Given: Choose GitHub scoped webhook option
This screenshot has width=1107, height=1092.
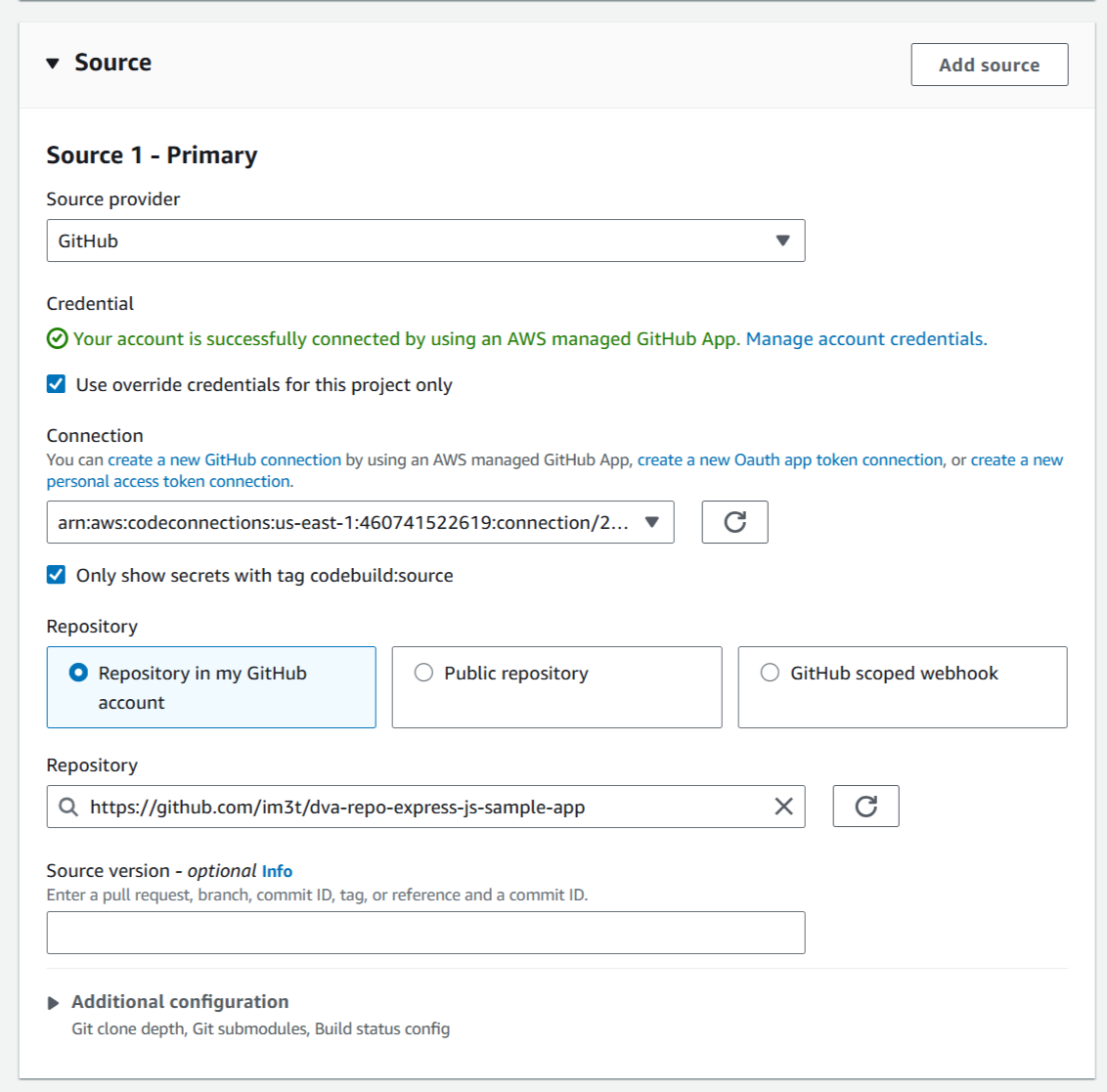Looking at the screenshot, I should 770,673.
